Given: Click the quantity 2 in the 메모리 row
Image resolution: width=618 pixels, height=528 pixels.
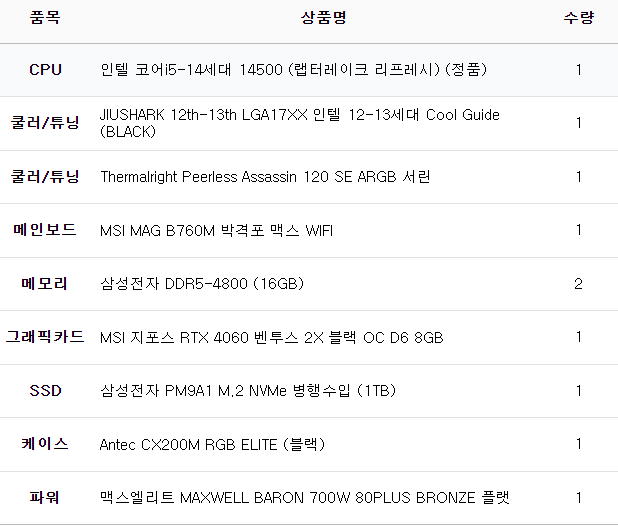Looking at the screenshot, I should [578, 284].
